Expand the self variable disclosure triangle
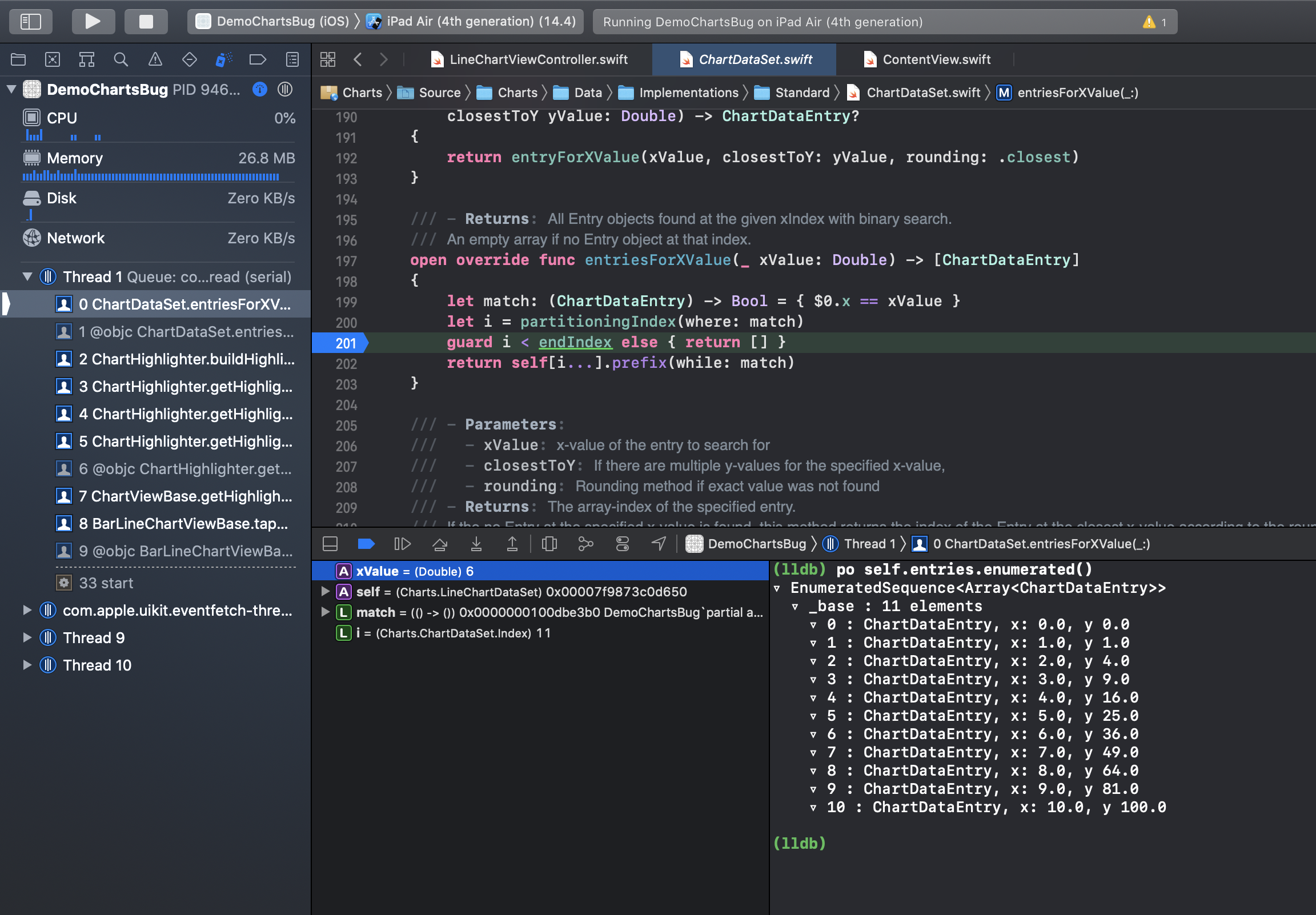 (x=325, y=592)
